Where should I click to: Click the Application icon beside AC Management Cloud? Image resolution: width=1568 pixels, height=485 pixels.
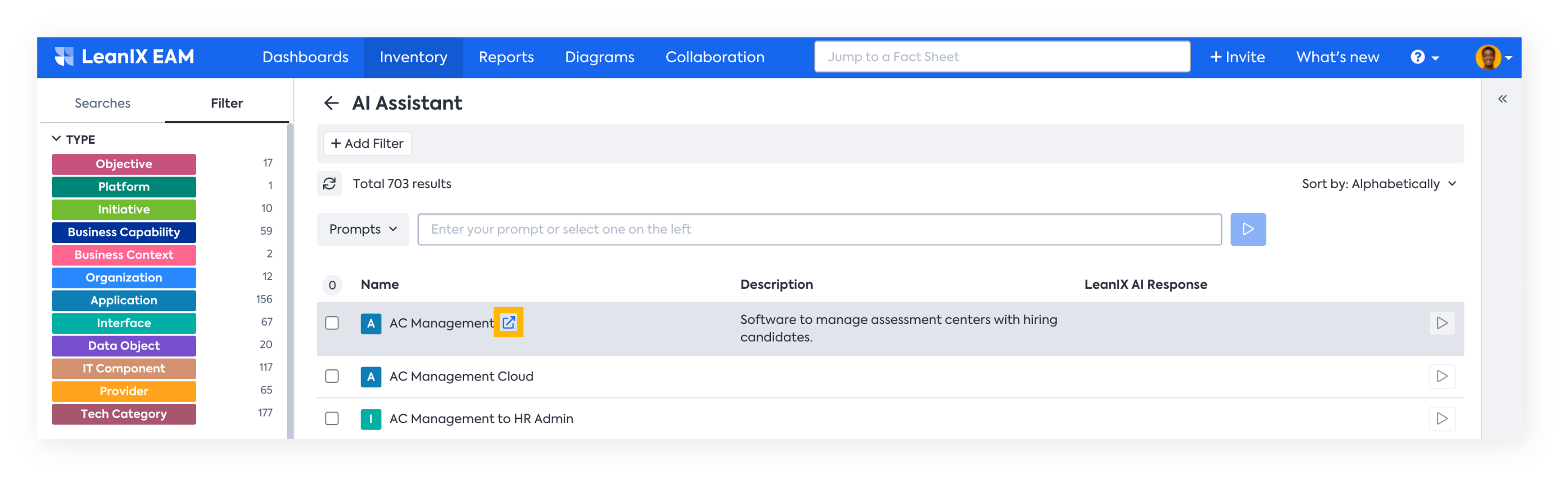371,376
